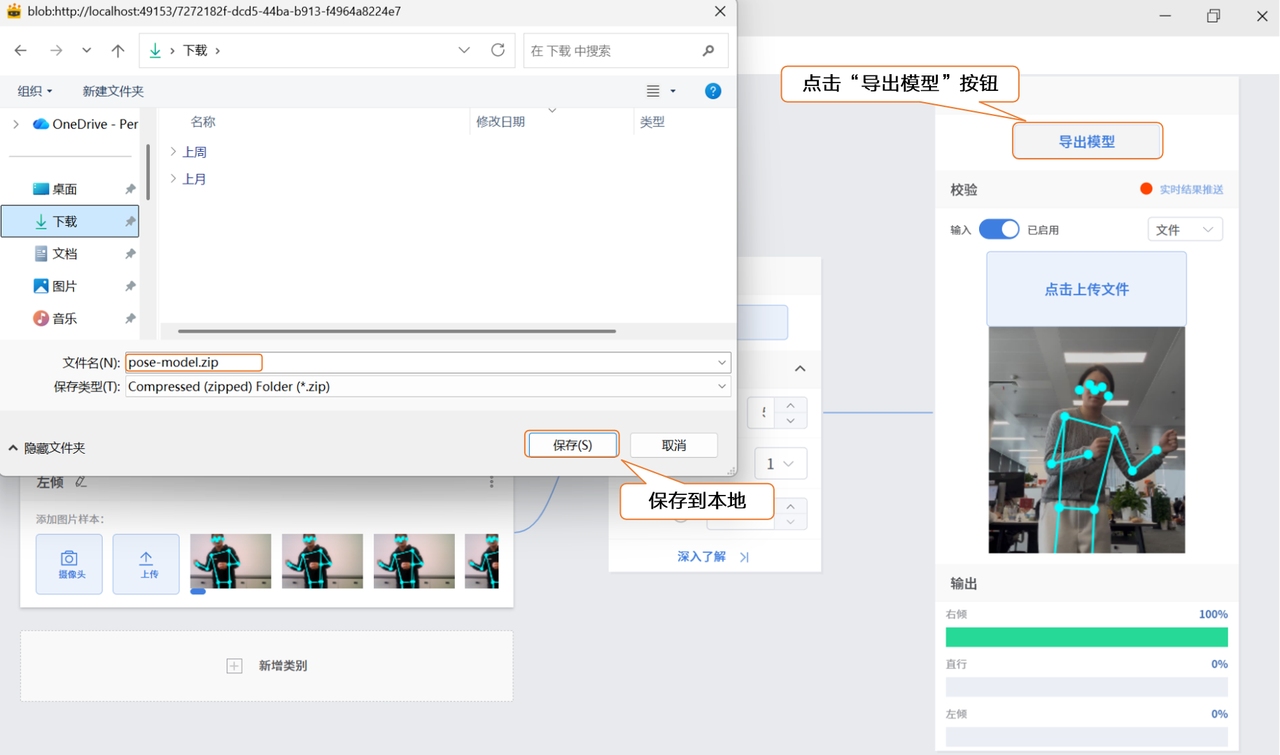Open the 组织 menu

pos(35,91)
